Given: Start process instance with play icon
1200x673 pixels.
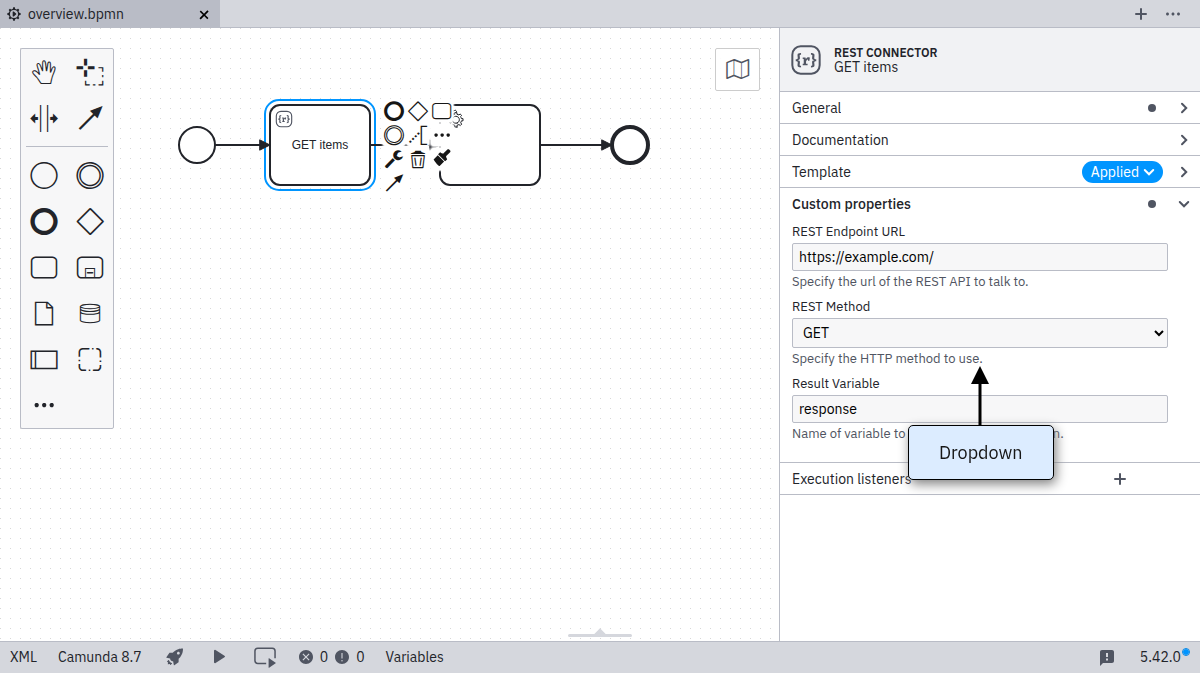Looking at the screenshot, I should [x=219, y=657].
